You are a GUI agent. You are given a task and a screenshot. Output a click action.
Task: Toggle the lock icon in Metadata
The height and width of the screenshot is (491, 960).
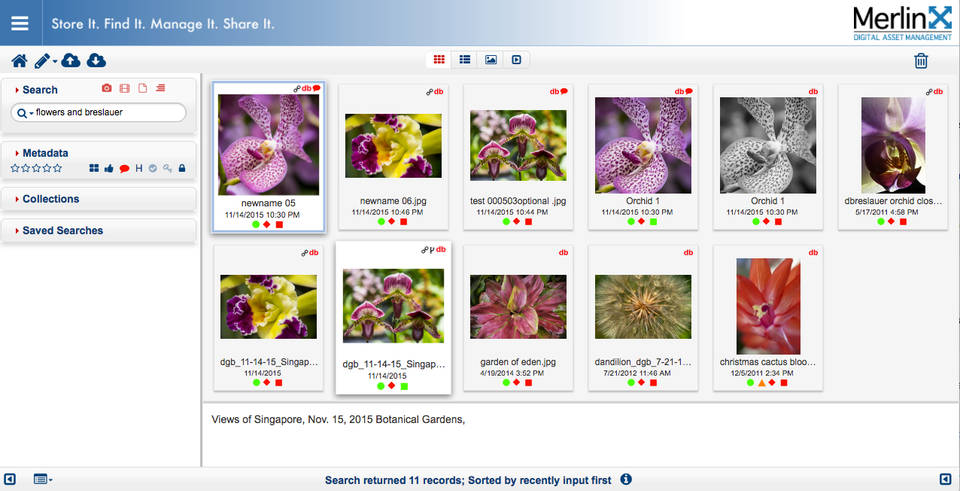[x=182, y=168]
